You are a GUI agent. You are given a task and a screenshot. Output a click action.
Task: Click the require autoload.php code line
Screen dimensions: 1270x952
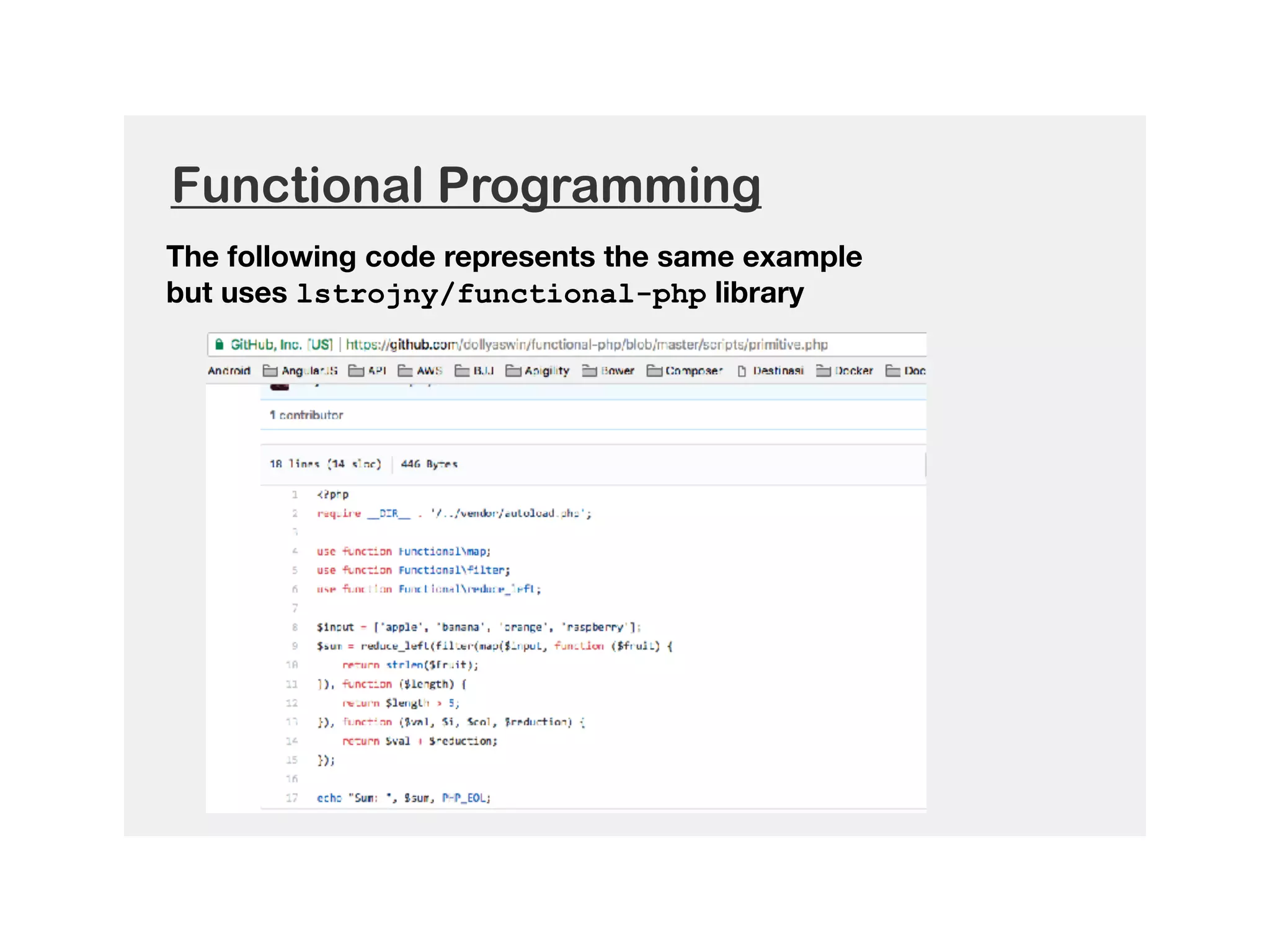[454, 513]
